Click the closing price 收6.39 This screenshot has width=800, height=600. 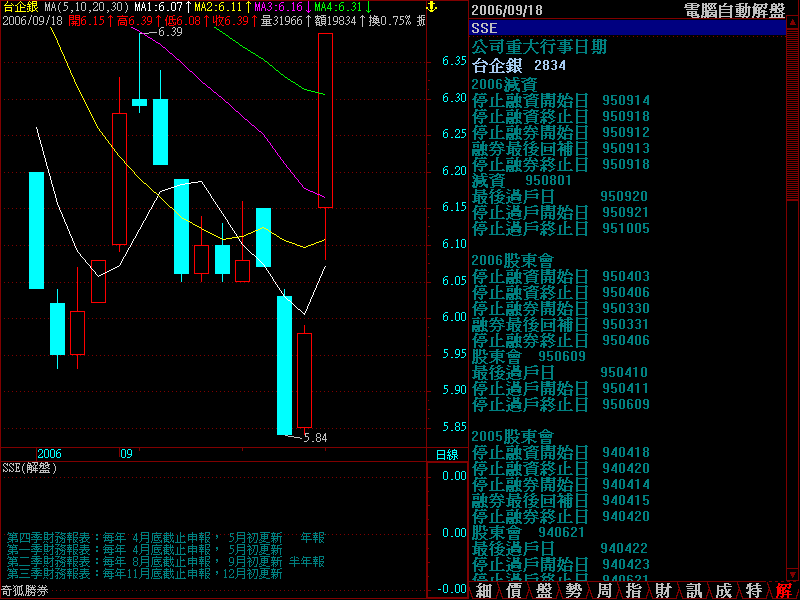[x=235, y=21]
